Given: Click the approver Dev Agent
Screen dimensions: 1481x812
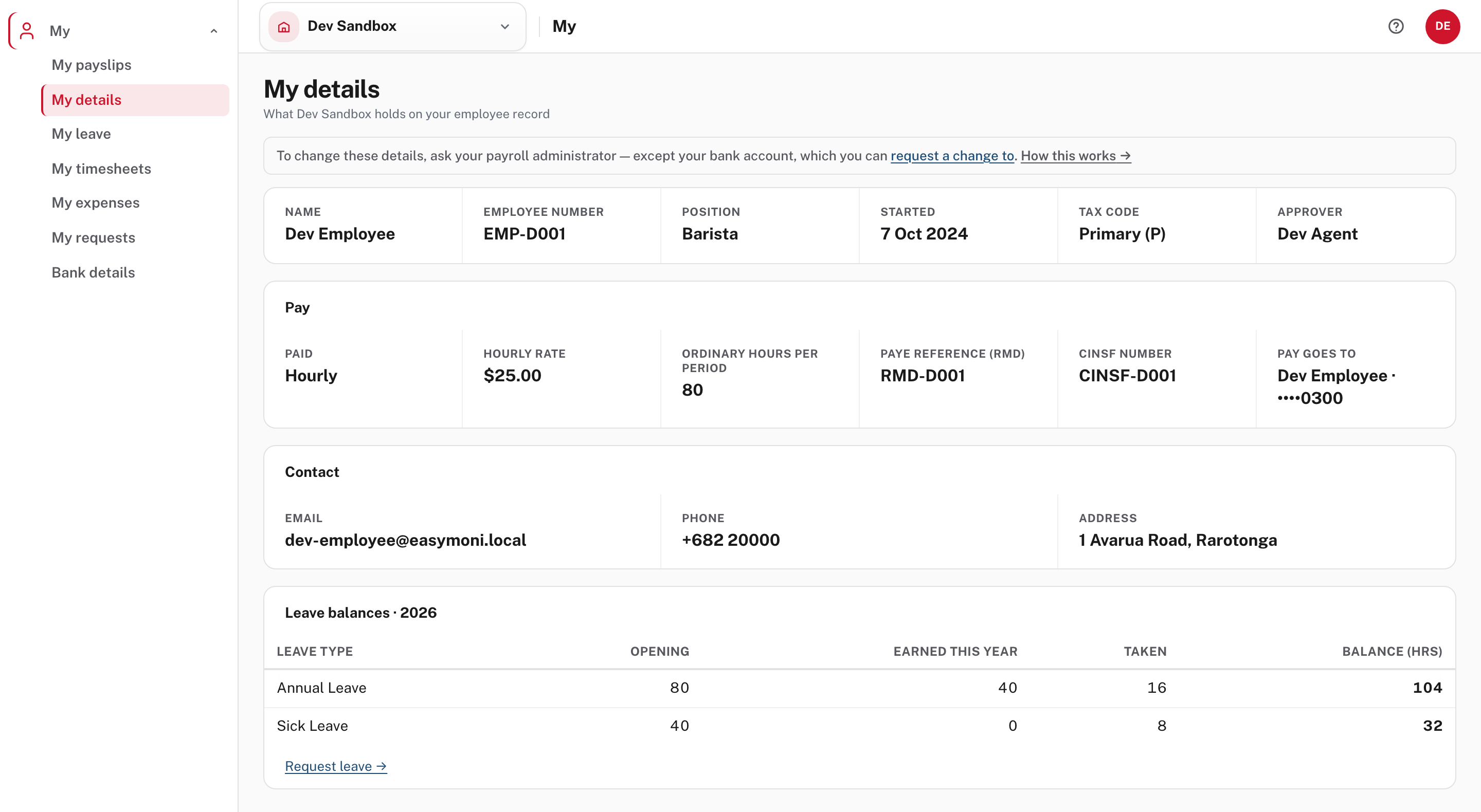Looking at the screenshot, I should coord(1317,234).
